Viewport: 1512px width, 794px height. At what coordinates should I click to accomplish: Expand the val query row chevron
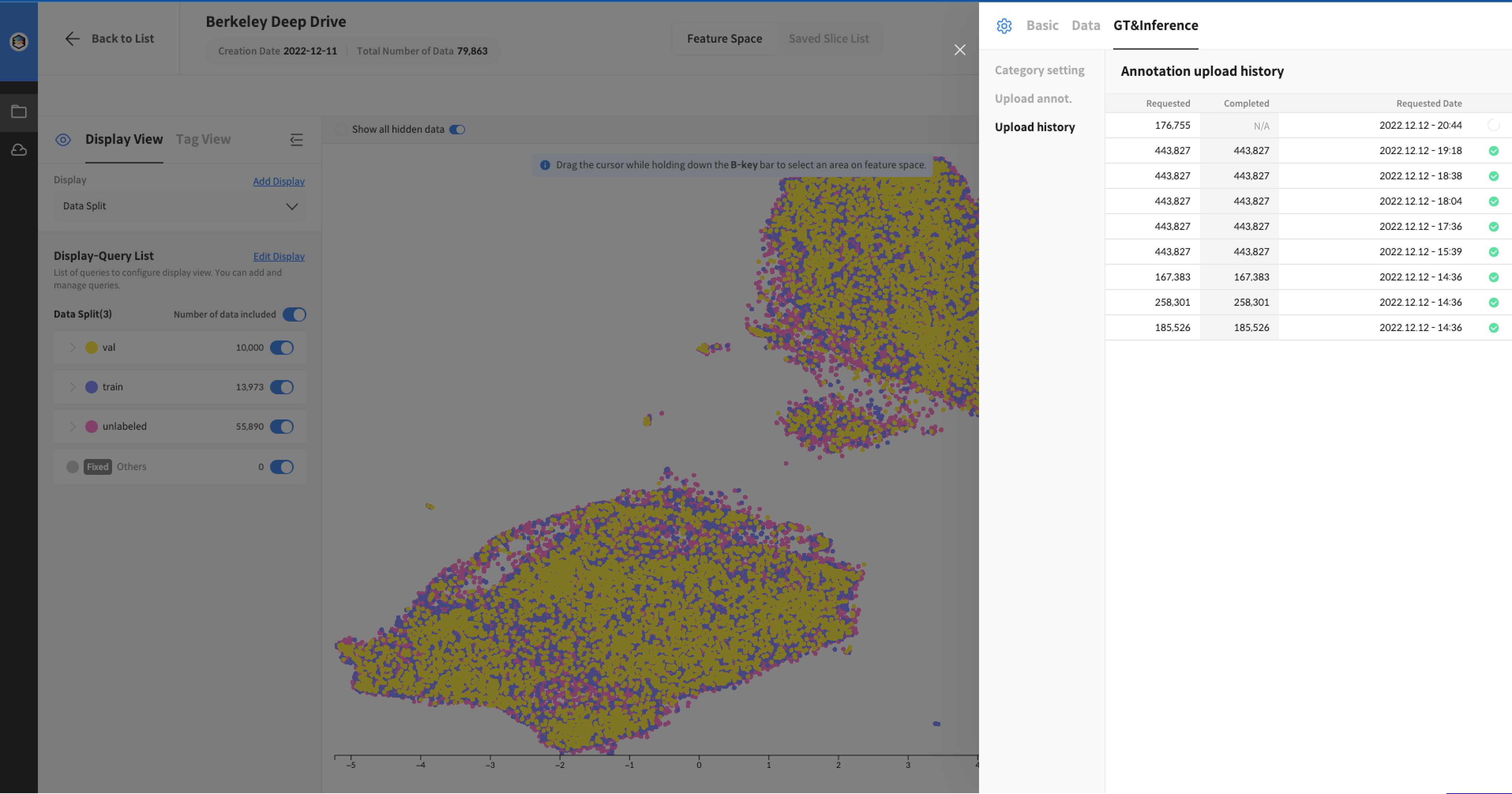pos(73,348)
